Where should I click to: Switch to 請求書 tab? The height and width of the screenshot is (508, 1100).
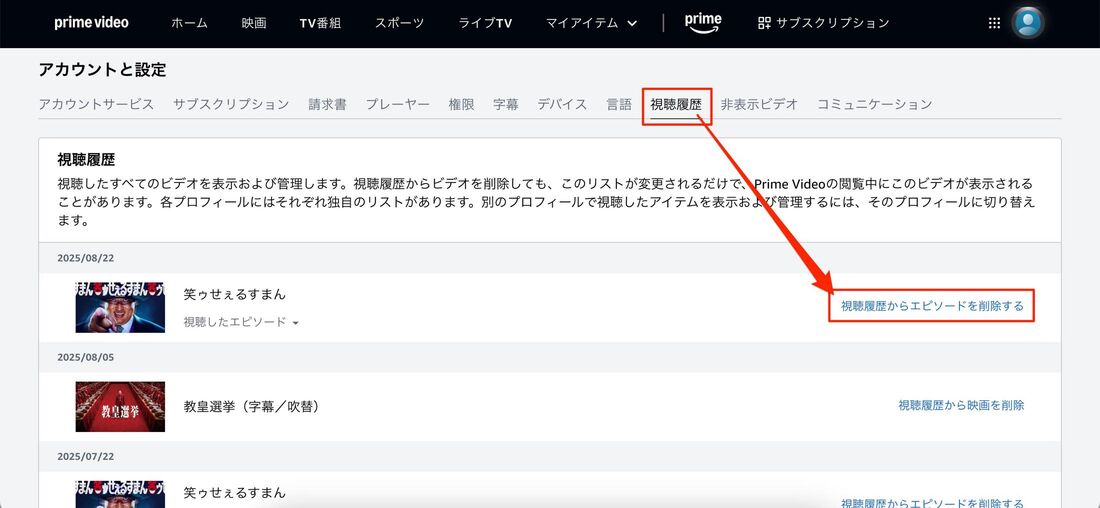coord(327,105)
